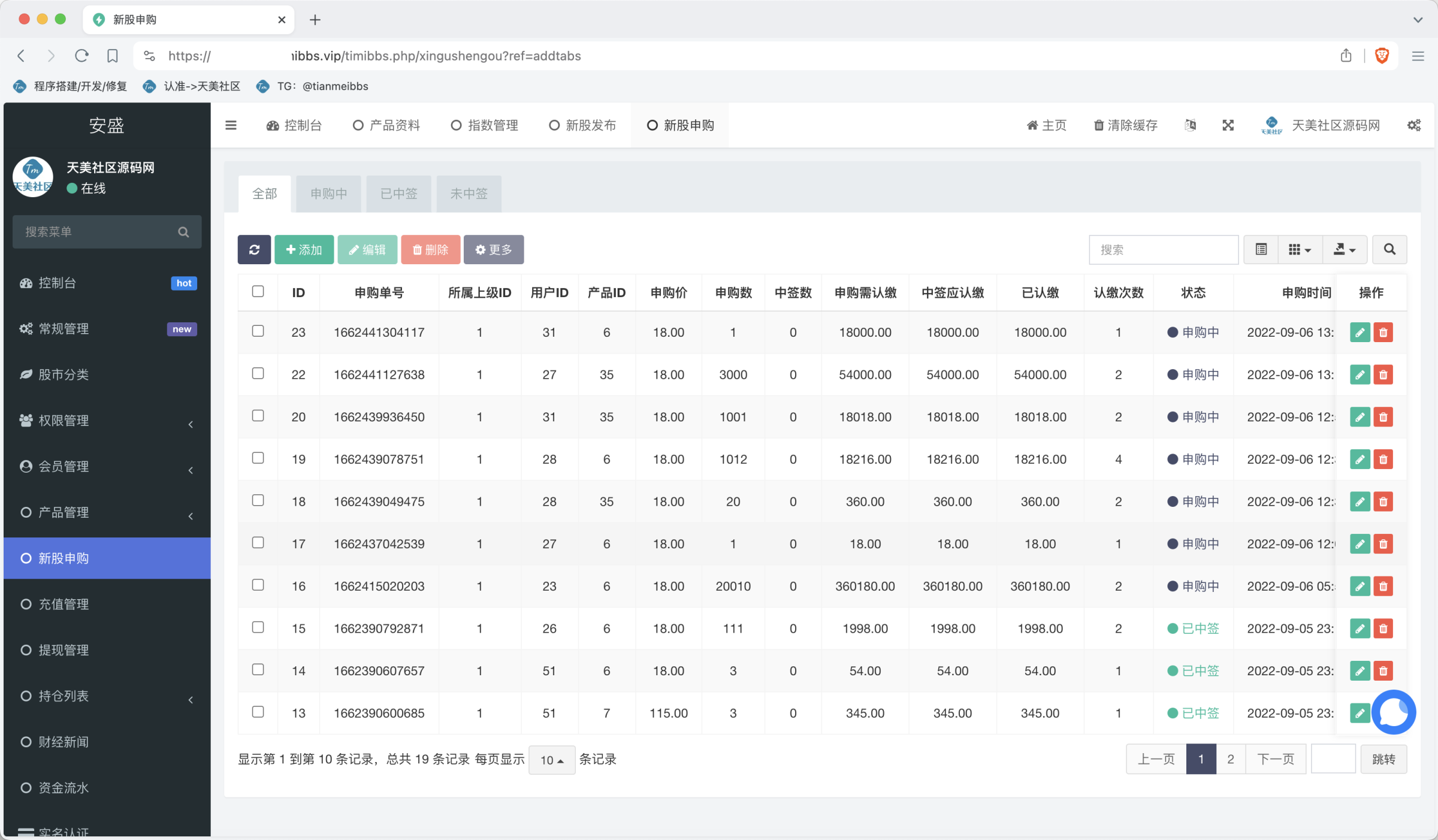Click the delete trash icon for row 19
The height and width of the screenshot is (840, 1438).
(1383, 460)
